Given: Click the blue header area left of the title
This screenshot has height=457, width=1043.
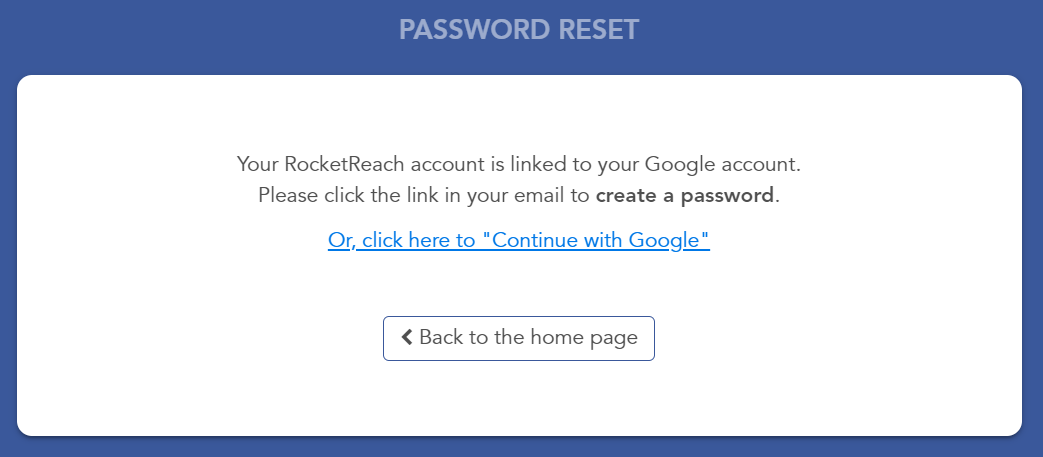Looking at the screenshot, I should [200, 30].
